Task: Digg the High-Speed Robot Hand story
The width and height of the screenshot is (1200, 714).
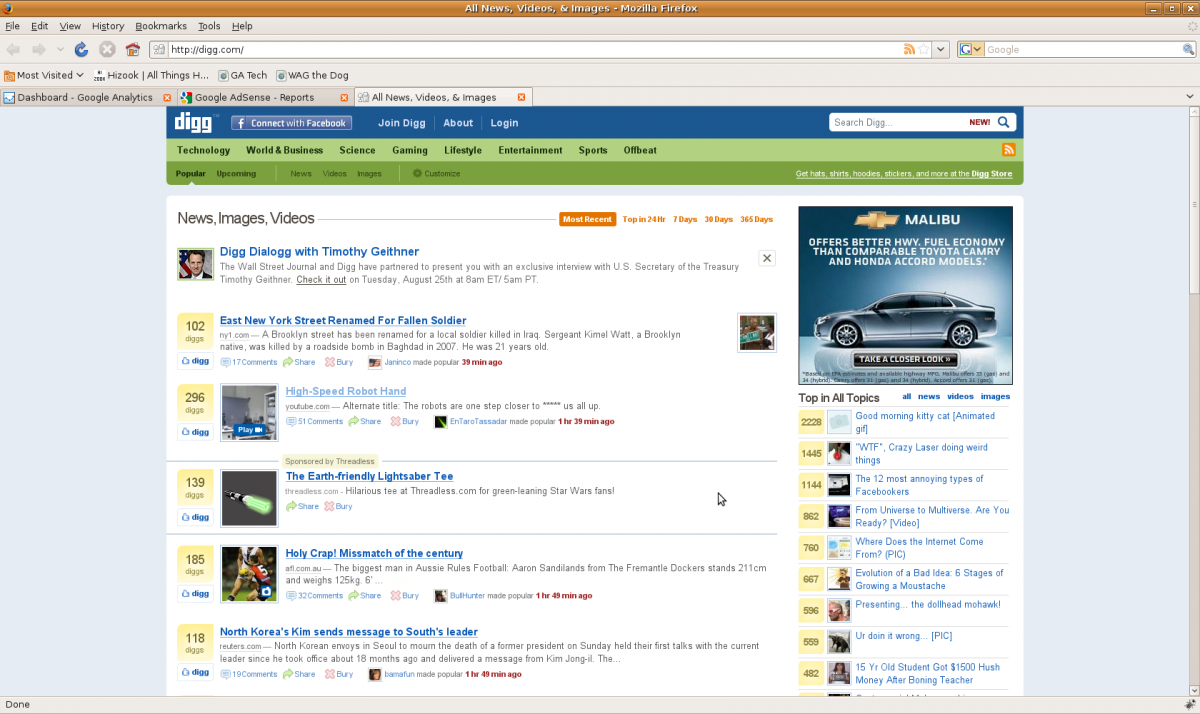Action: point(195,432)
